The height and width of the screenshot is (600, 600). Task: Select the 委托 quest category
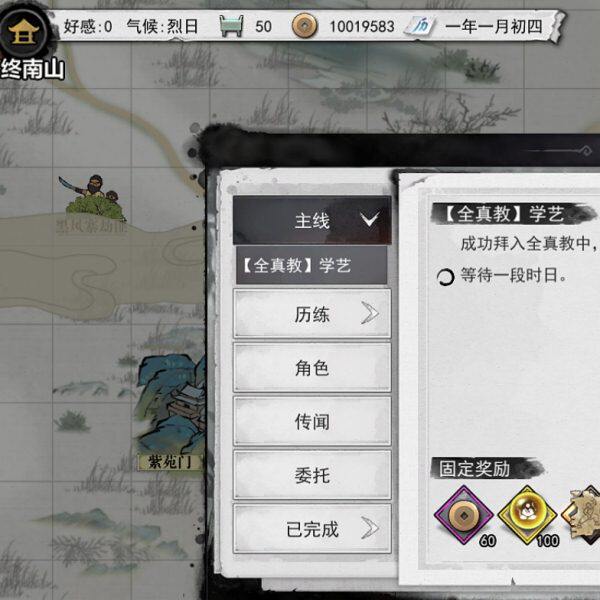tap(312, 475)
